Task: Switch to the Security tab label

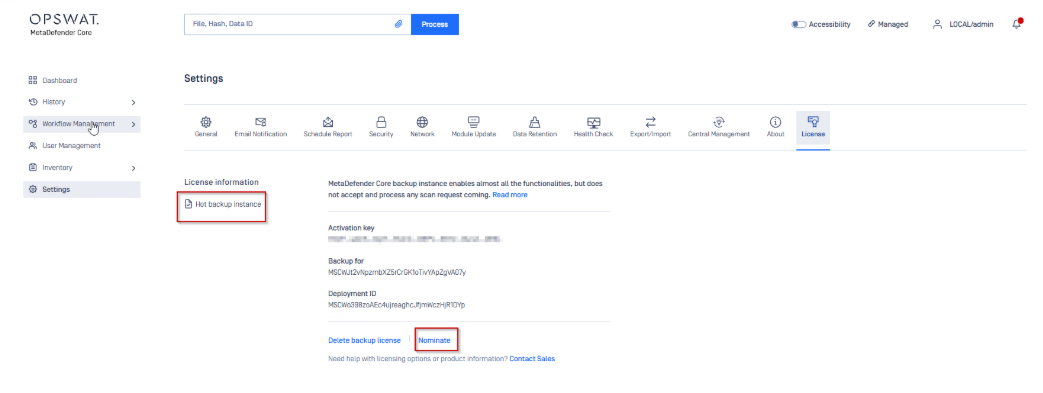Action: tap(381, 134)
